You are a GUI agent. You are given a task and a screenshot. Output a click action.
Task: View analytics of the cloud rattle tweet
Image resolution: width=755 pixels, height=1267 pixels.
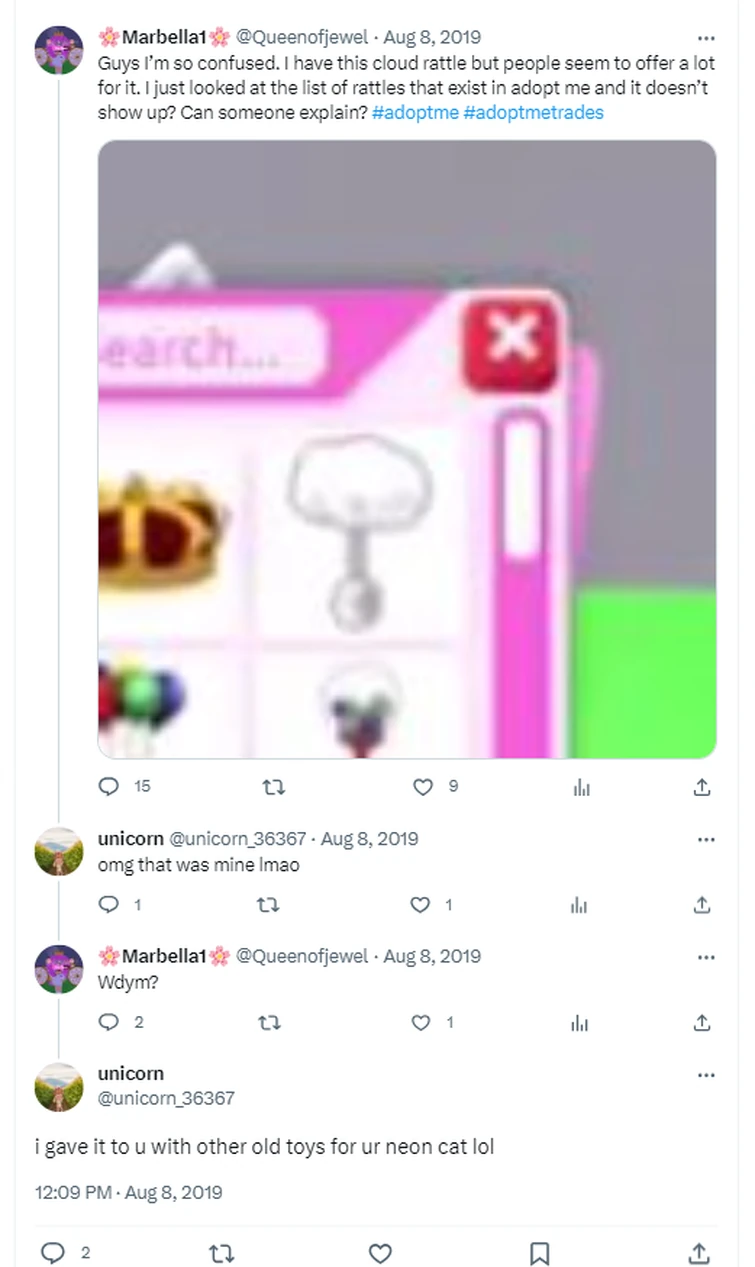[x=581, y=787]
